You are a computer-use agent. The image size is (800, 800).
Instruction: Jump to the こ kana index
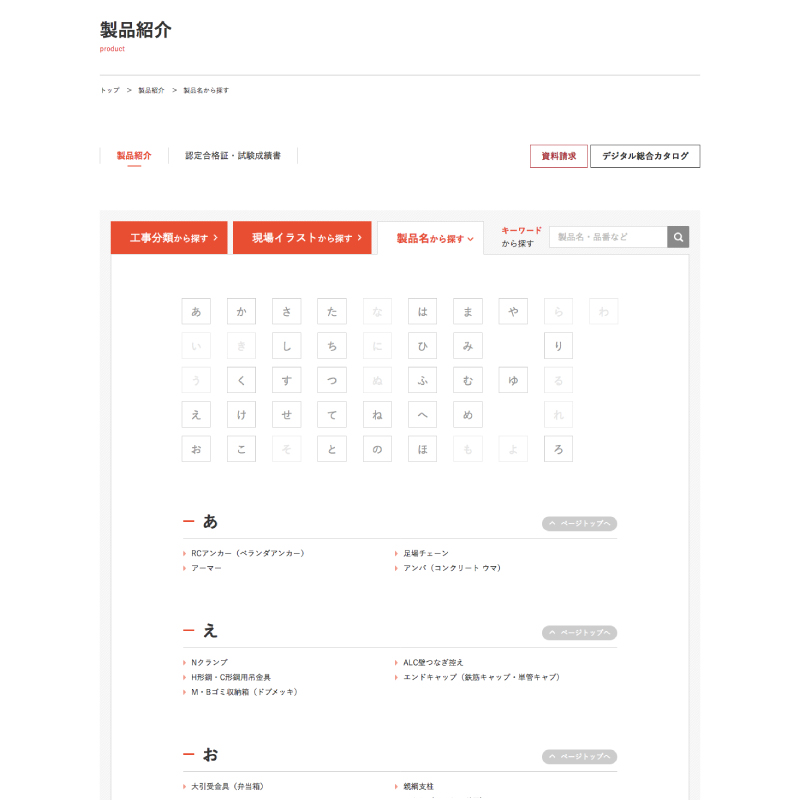click(x=241, y=449)
